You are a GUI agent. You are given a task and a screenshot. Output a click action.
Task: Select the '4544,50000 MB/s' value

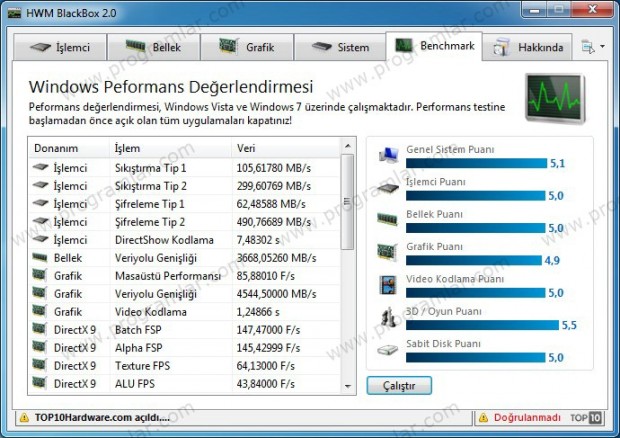[276, 294]
